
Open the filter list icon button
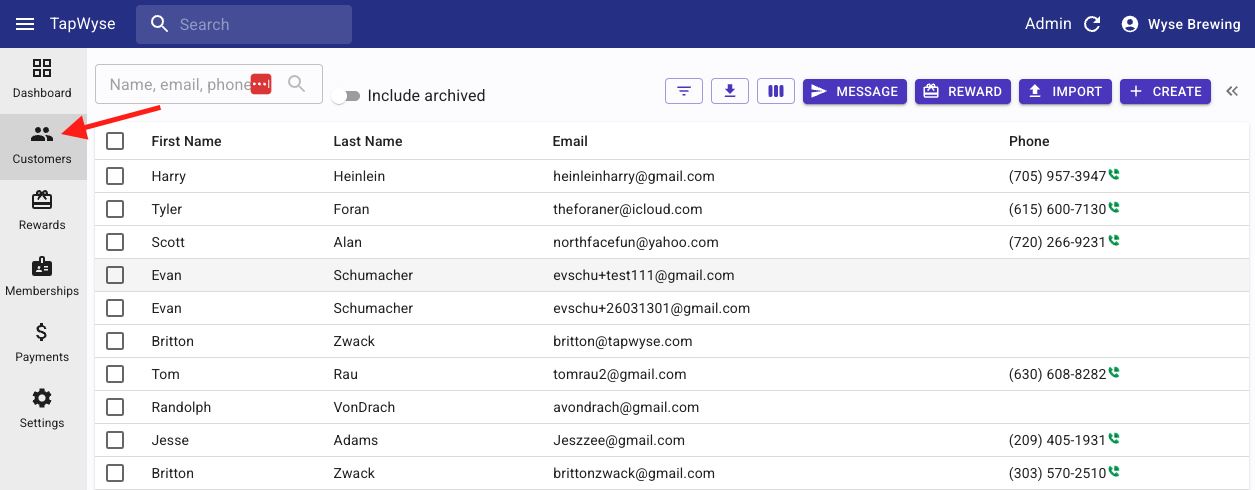pos(684,91)
